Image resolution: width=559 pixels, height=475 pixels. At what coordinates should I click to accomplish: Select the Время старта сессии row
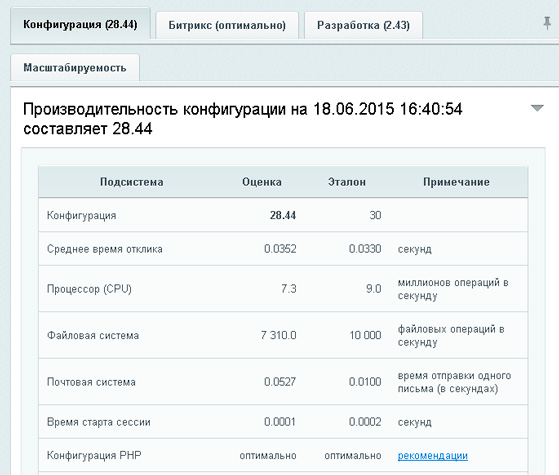click(x=283, y=422)
